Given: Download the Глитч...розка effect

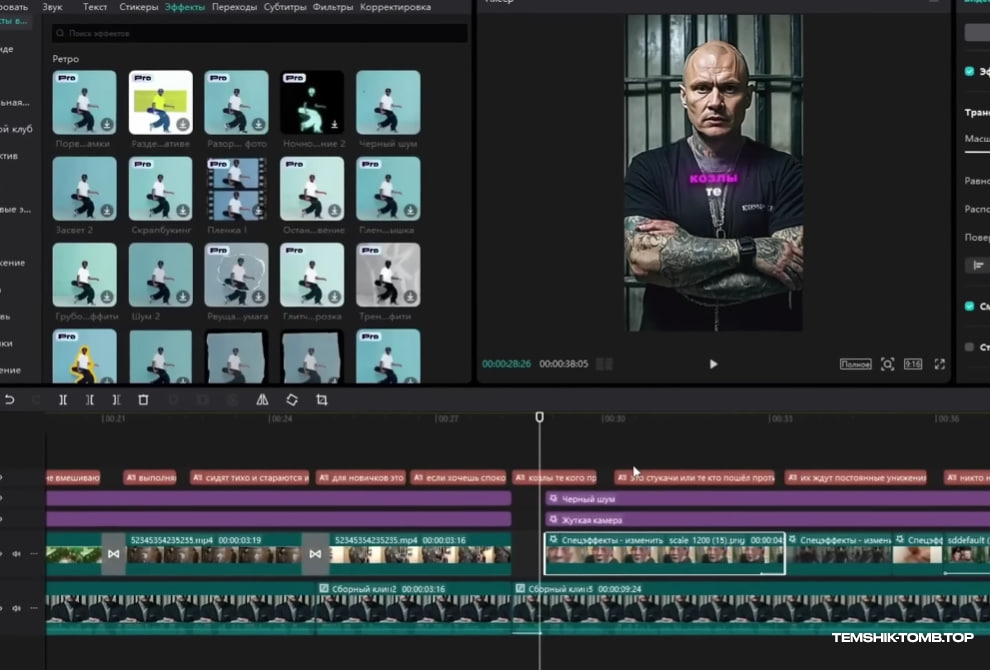Looking at the screenshot, I should (x=334, y=296).
